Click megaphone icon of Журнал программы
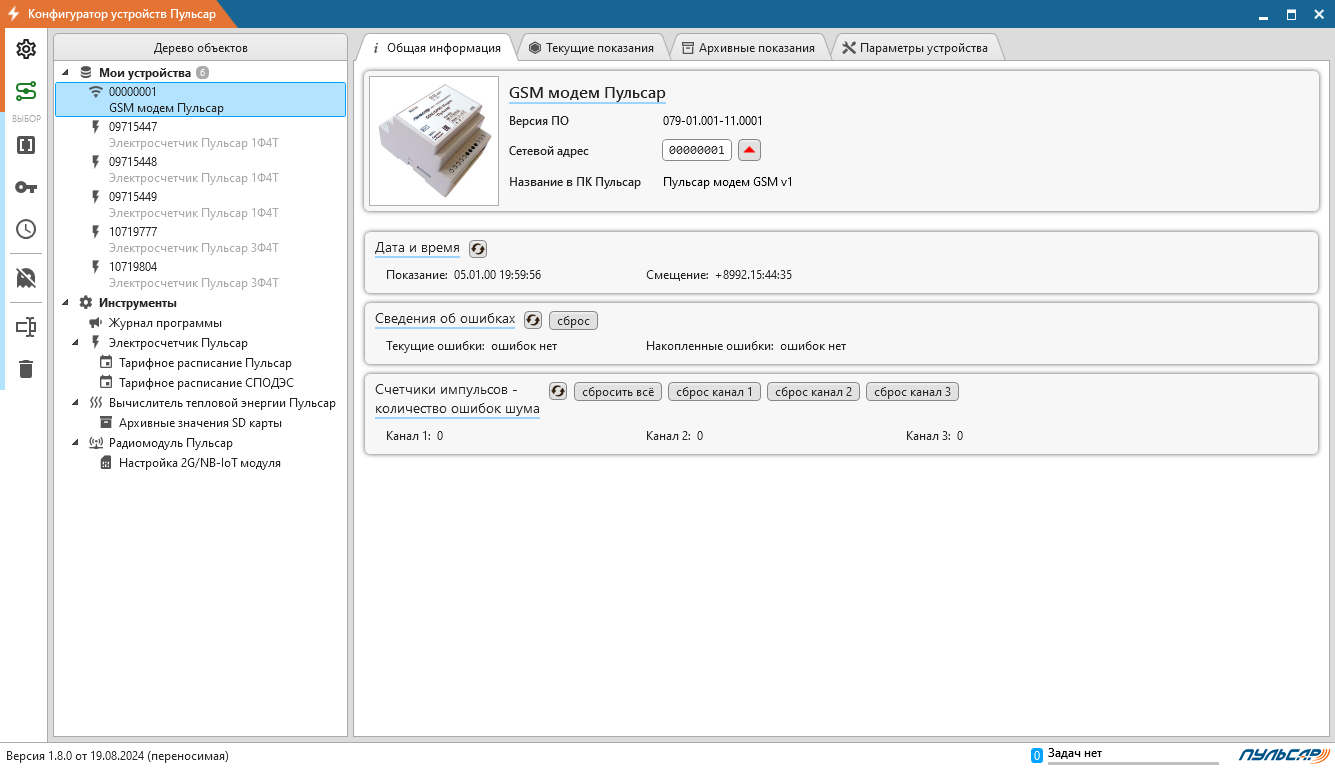Image resolution: width=1335 pixels, height=768 pixels. click(x=96, y=323)
